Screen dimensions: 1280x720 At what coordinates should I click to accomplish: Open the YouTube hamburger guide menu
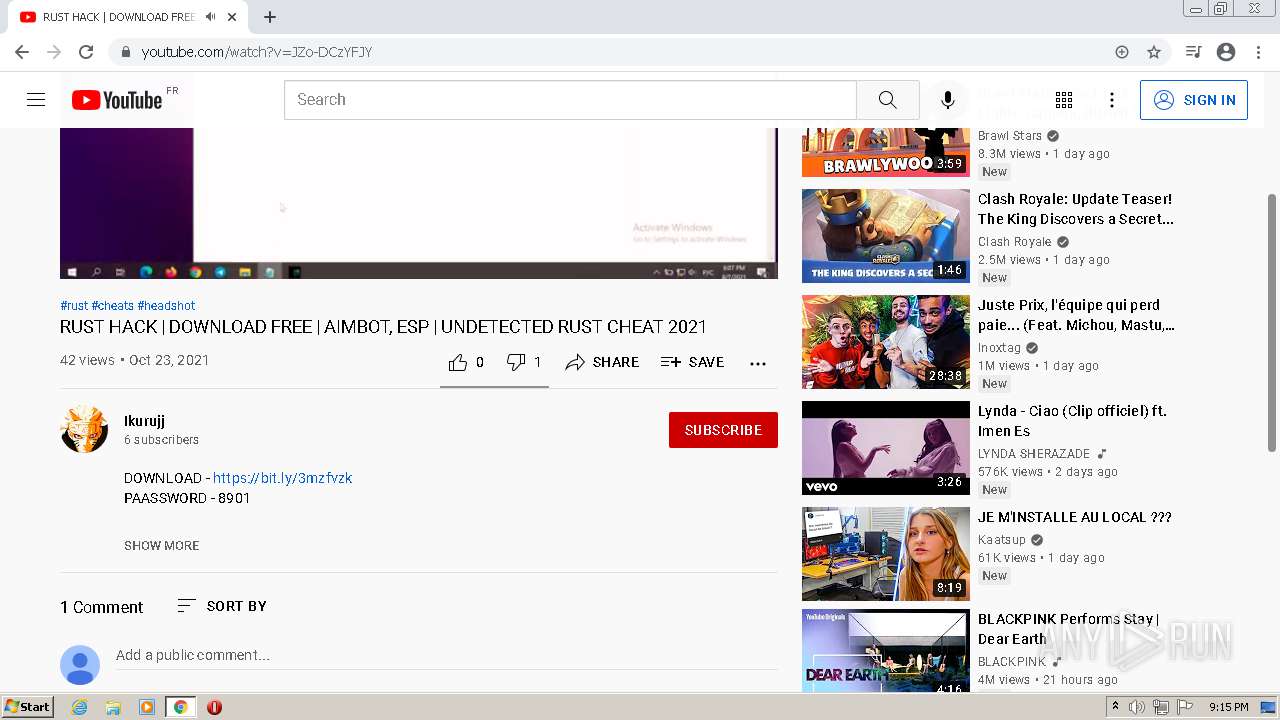point(36,100)
